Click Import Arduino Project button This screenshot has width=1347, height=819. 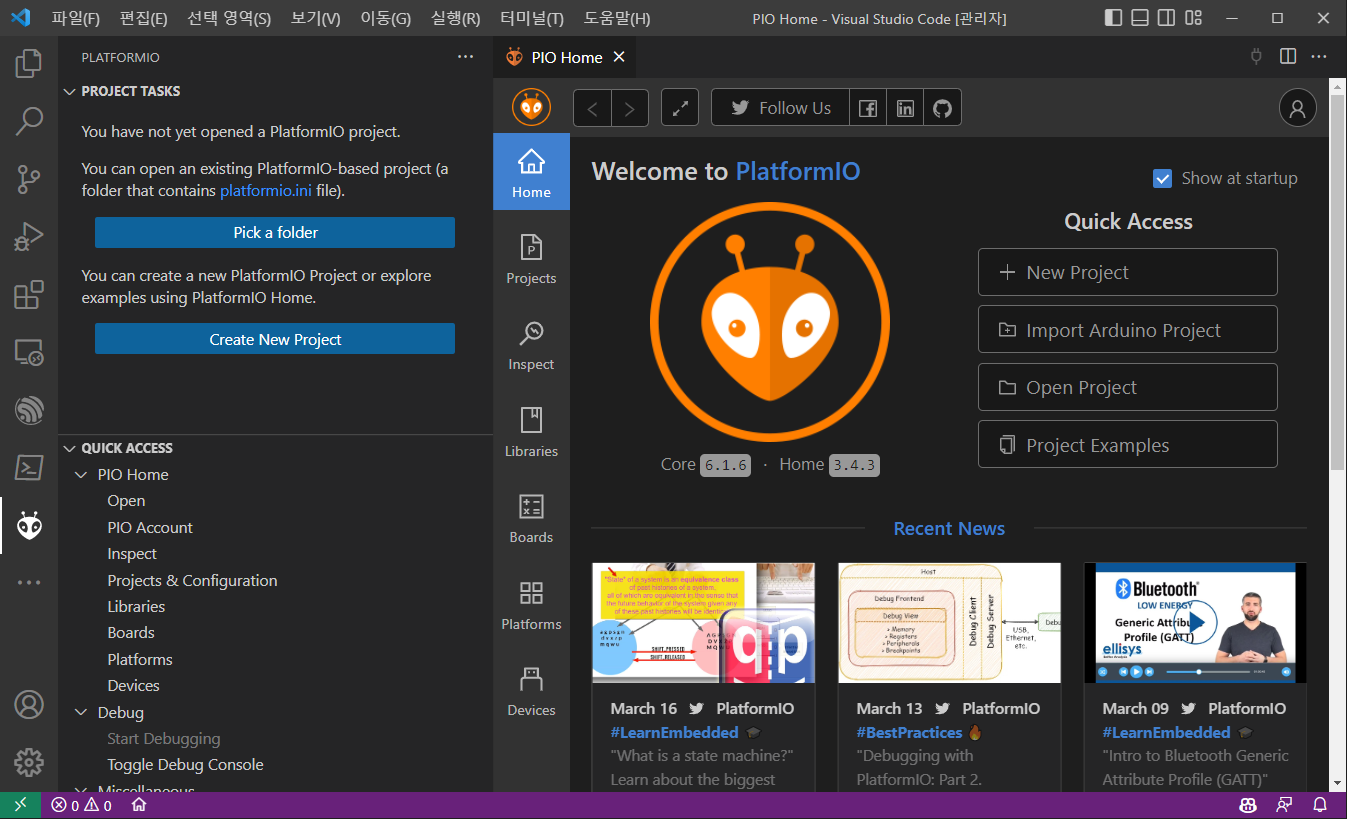[x=1127, y=330]
